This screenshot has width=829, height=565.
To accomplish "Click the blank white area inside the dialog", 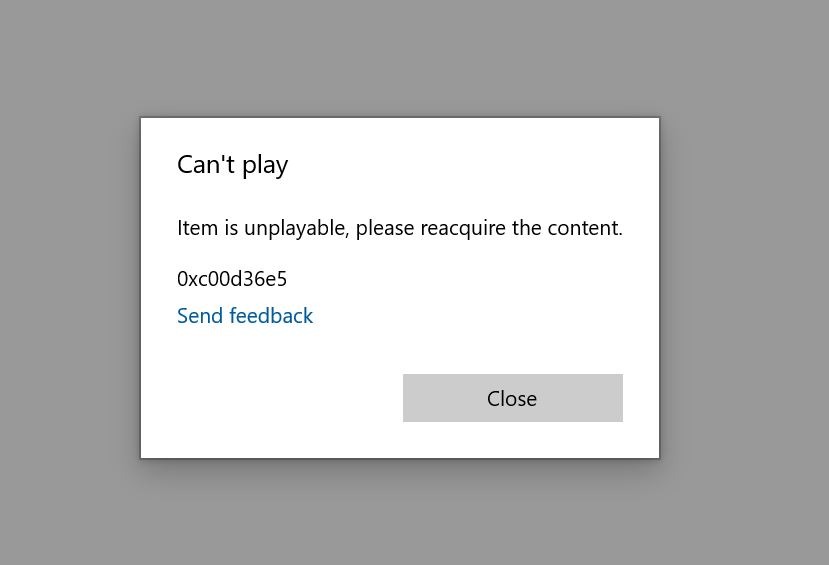I will [270, 400].
